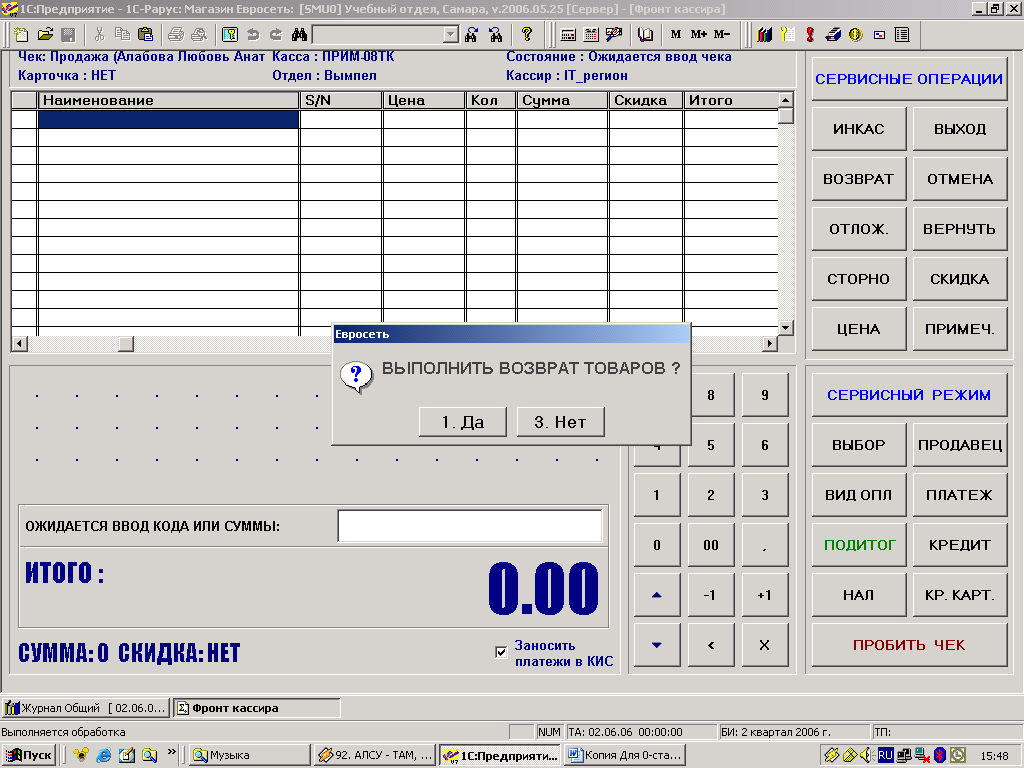Click the КРЕДИТ button

(959, 545)
